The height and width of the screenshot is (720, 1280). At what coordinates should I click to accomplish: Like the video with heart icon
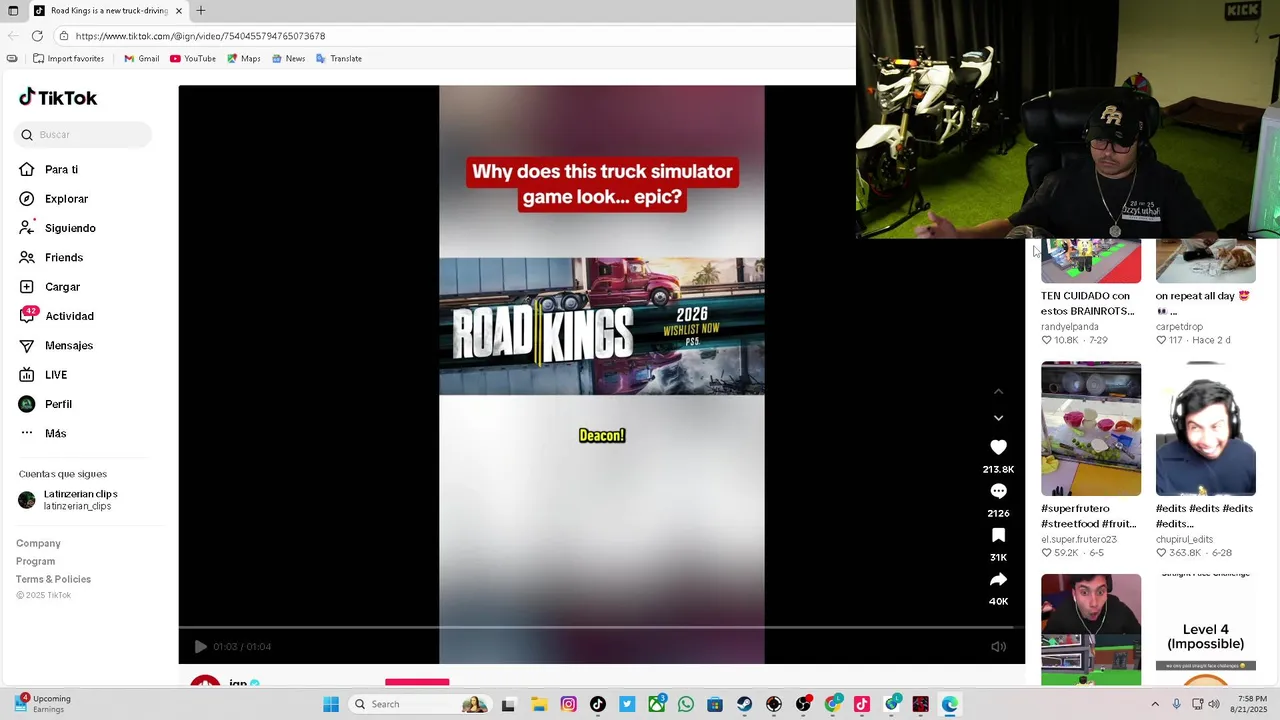point(998,447)
